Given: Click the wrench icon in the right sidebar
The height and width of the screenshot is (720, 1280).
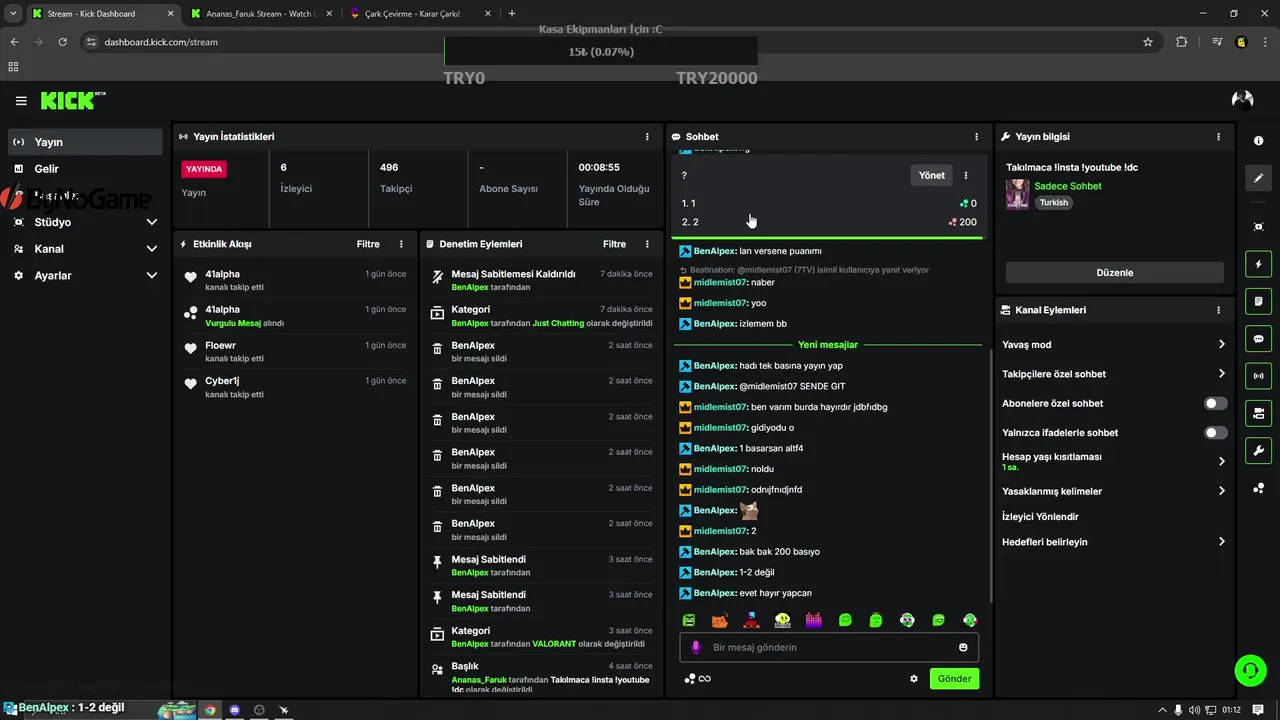Looking at the screenshot, I should pyautogui.click(x=1258, y=450).
